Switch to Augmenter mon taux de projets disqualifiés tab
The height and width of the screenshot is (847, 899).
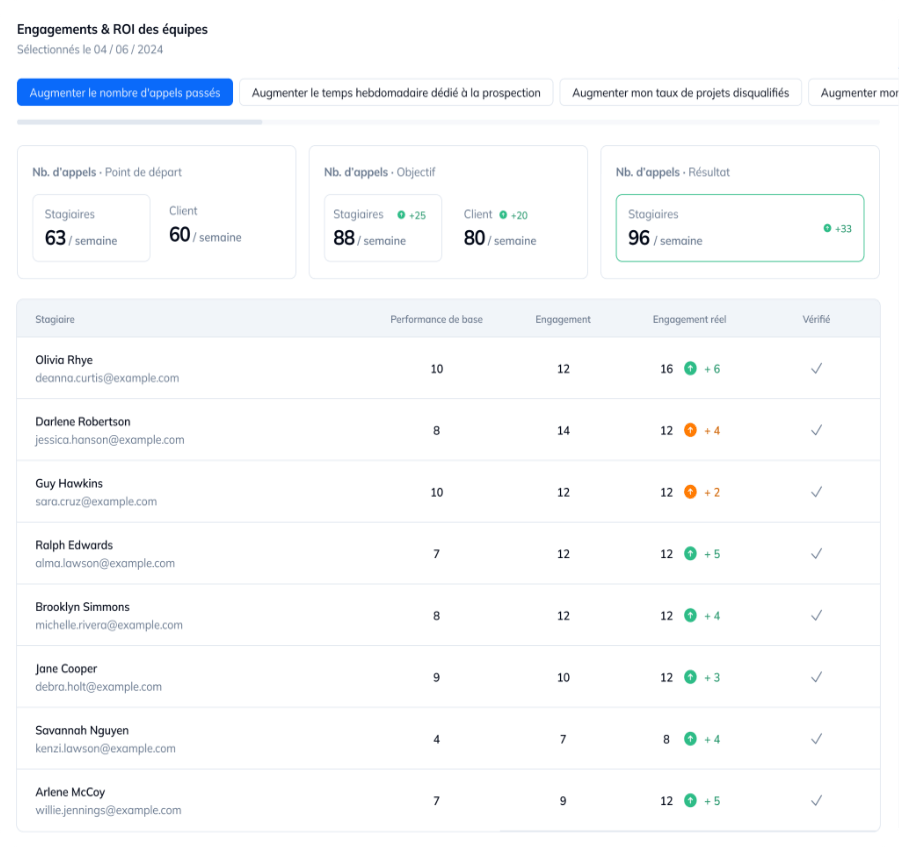(680, 92)
